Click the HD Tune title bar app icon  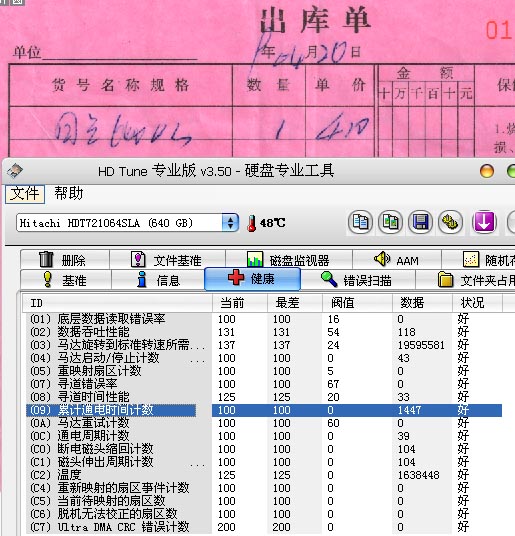[14, 171]
